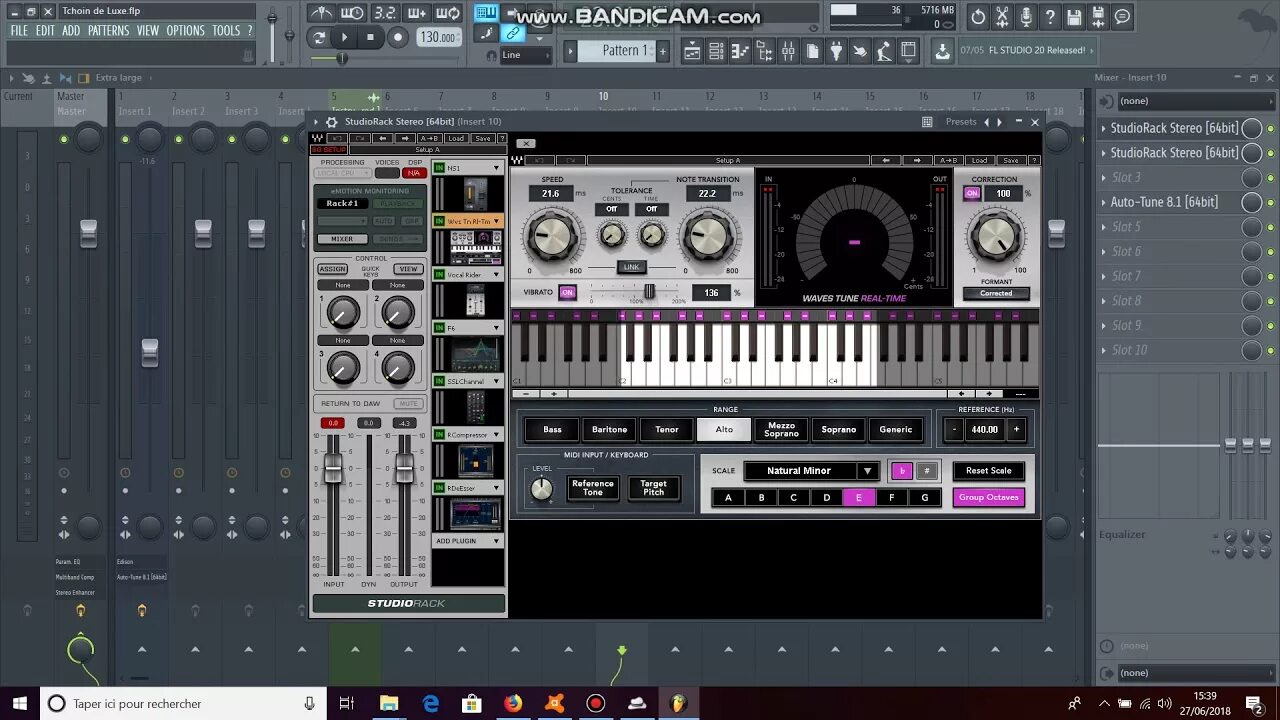Open Natural Minor scale dropdown
The width and height of the screenshot is (1280, 720).
point(810,470)
